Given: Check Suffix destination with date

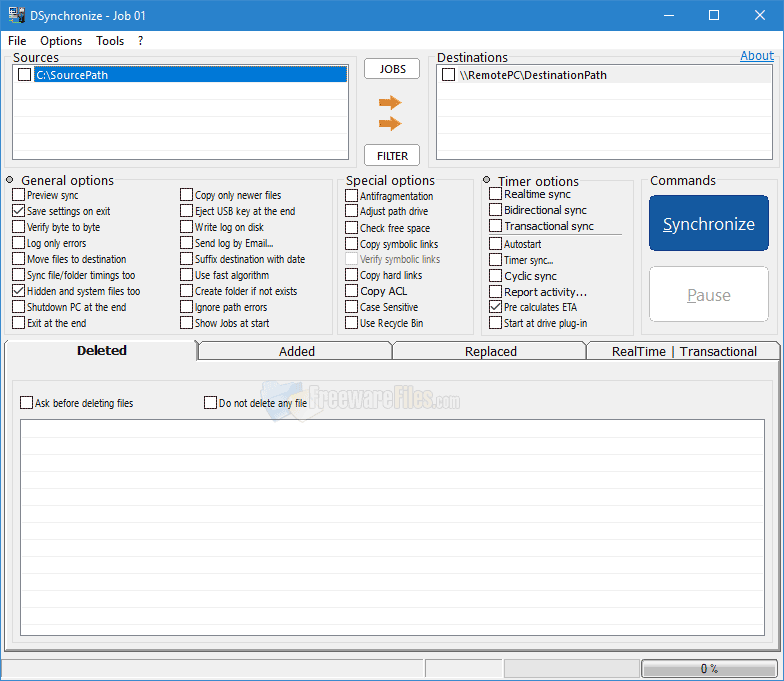Looking at the screenshot, I should pos(186,259).
